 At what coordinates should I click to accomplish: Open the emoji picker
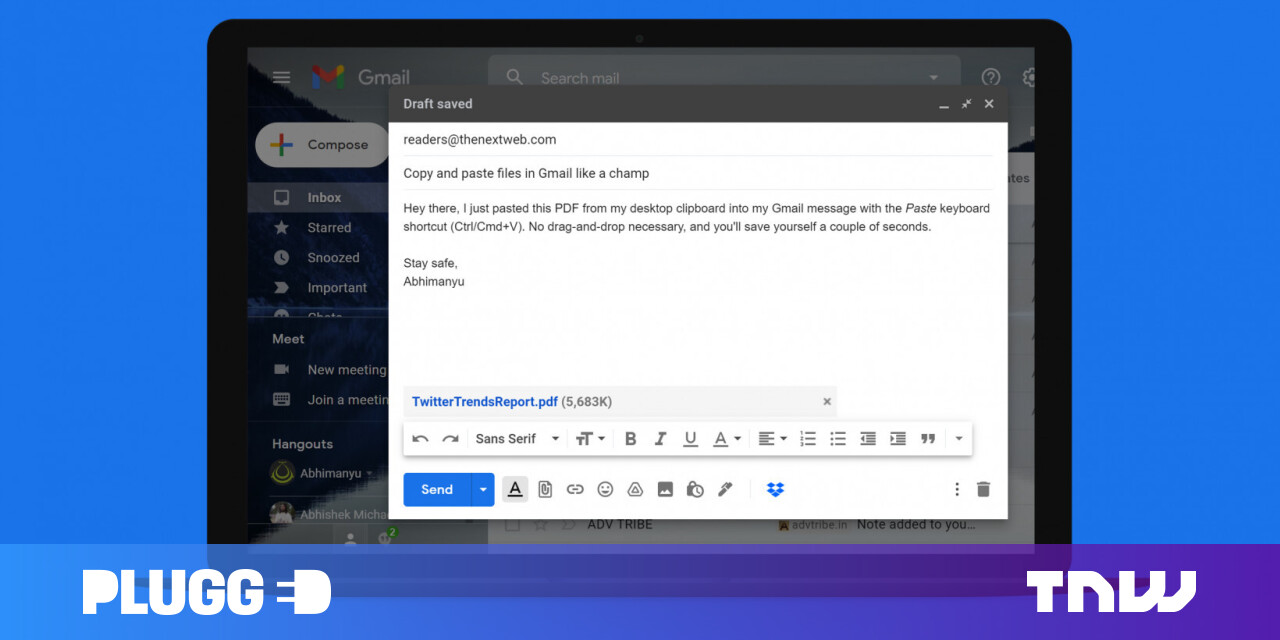click(x=605, y=489)
